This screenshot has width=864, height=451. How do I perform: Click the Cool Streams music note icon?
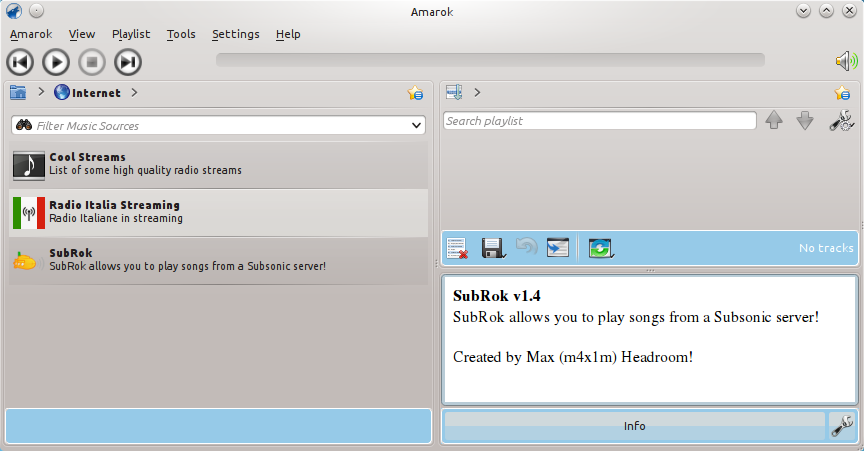coord(29,166)
